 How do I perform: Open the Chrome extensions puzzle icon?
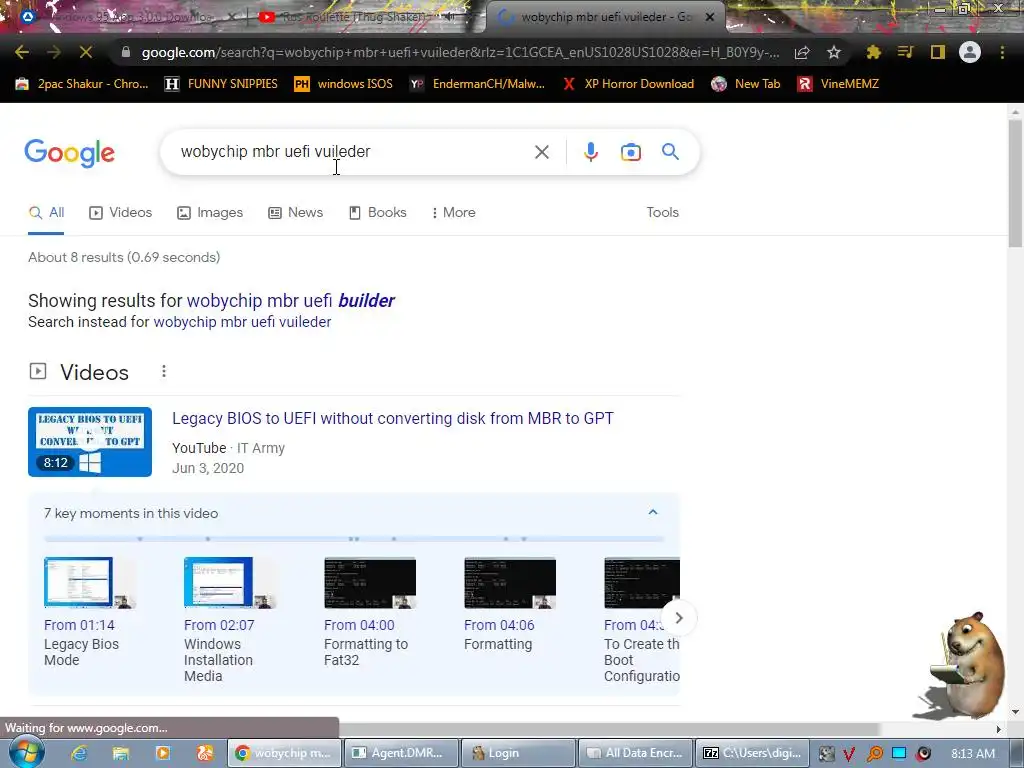873,52
